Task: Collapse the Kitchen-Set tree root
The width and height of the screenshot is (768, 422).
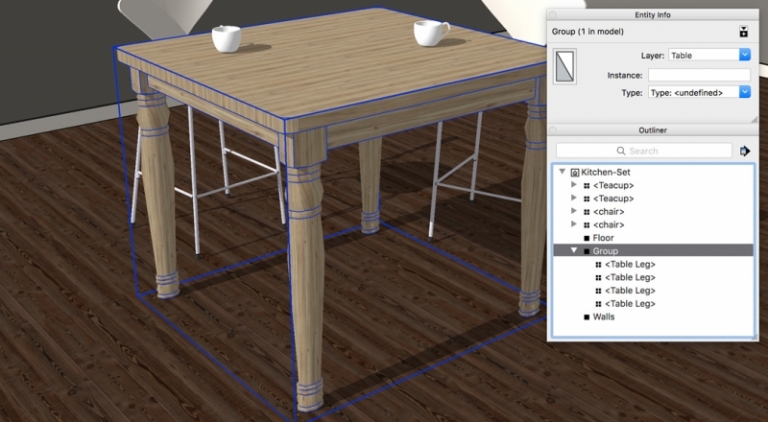Action: pos(562,171)
